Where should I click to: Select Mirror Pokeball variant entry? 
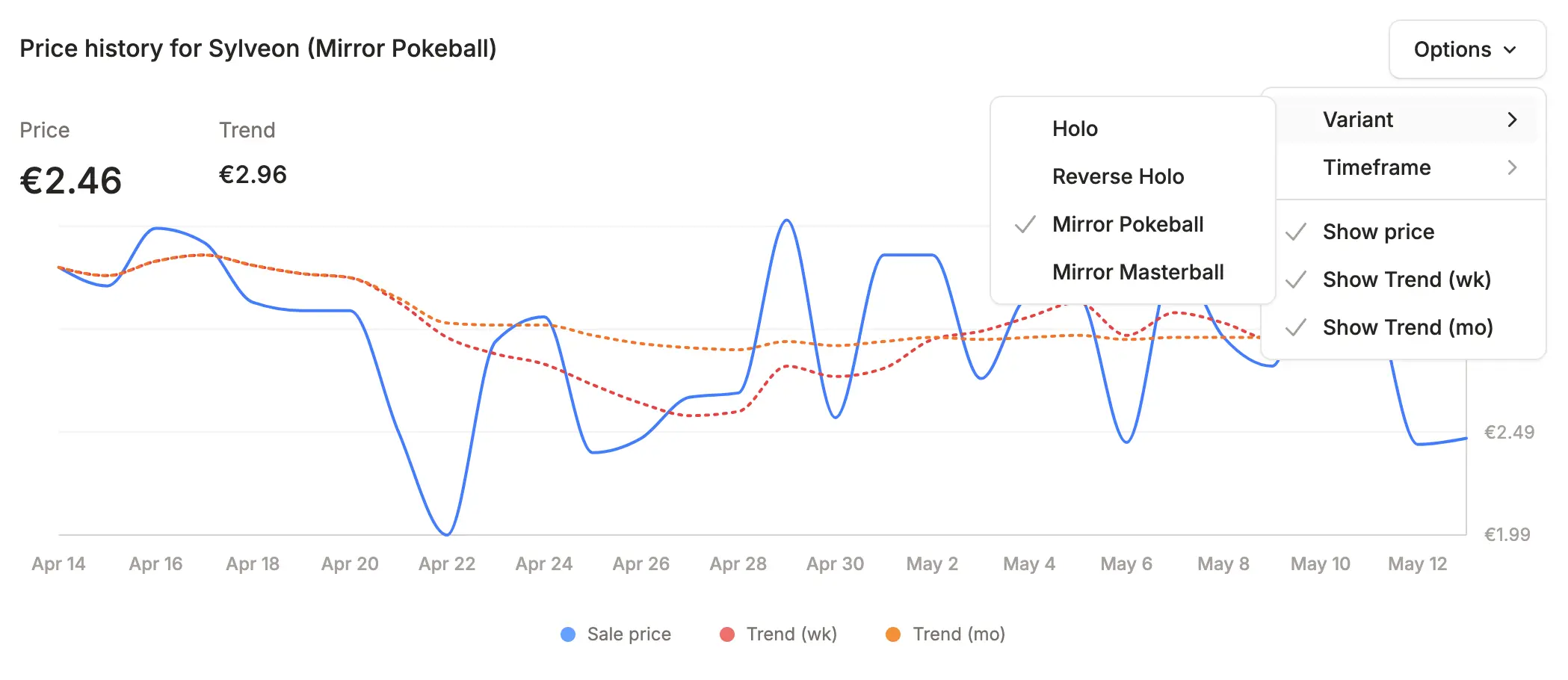(x=1128, y=224)
